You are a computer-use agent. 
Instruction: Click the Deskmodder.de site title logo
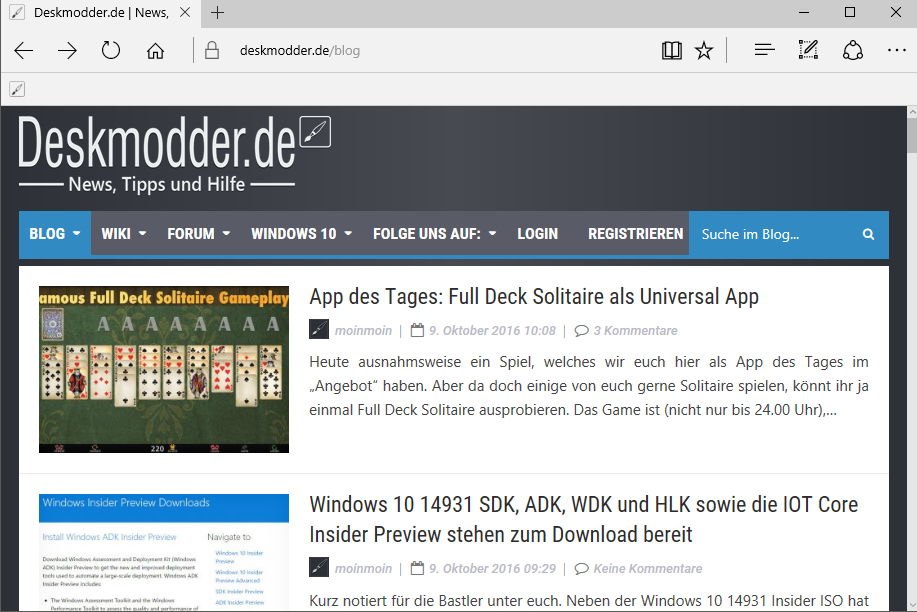coord(157,142)
